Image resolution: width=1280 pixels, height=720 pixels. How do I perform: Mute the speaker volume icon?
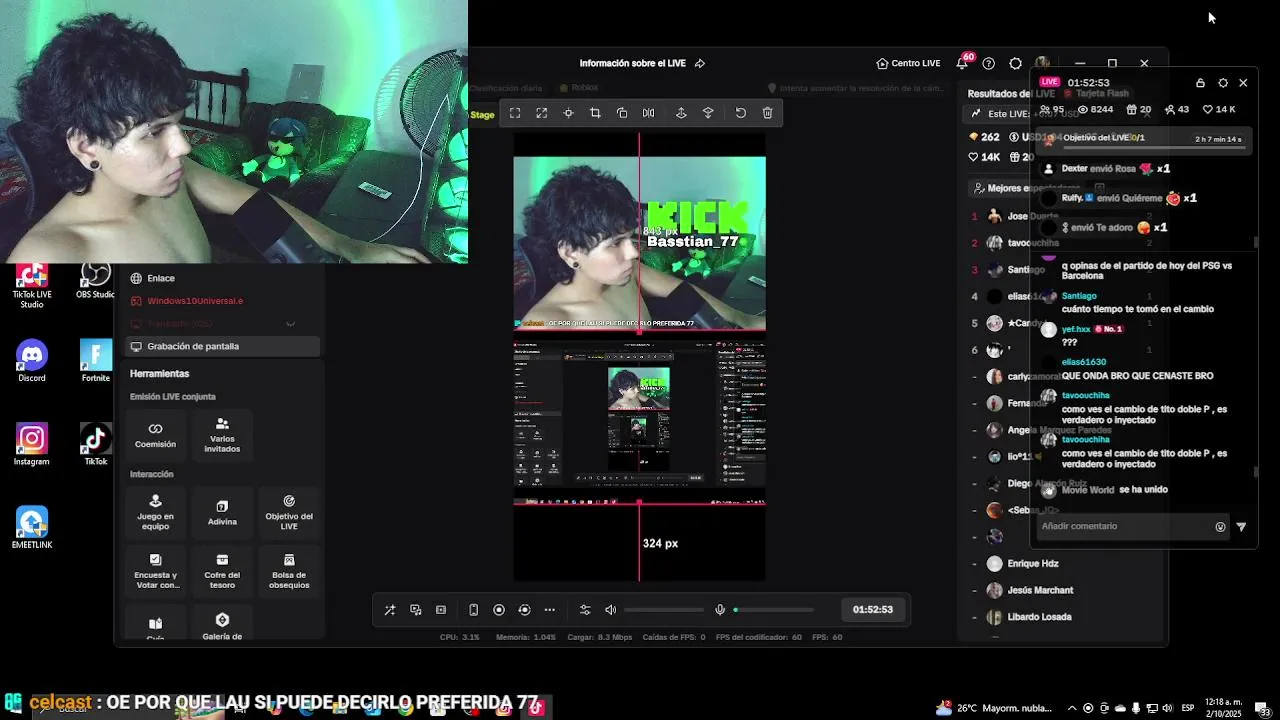pyautogui.click(x=611, y=610)
